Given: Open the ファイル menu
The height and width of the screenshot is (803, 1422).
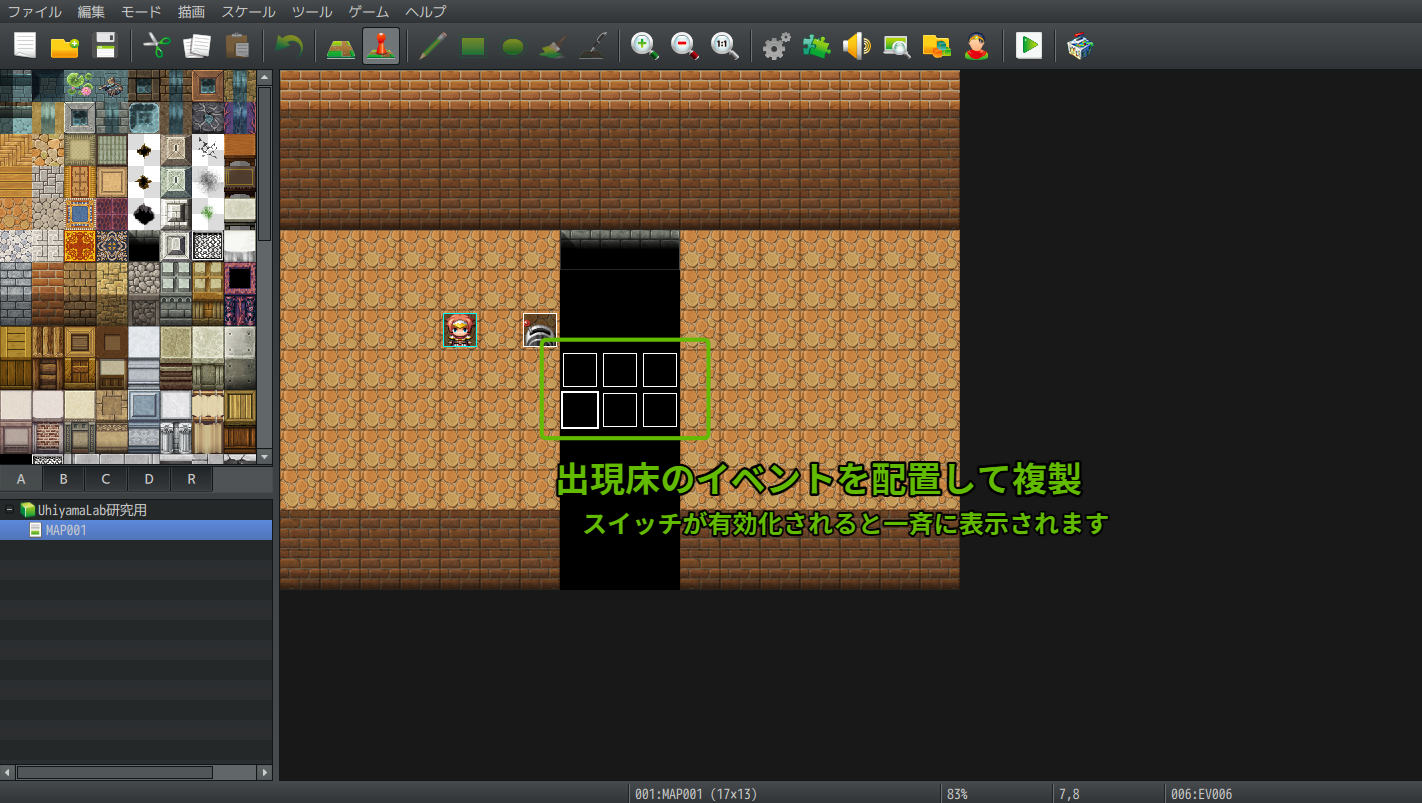Looking at the screenshot, I should coord(34,12).
